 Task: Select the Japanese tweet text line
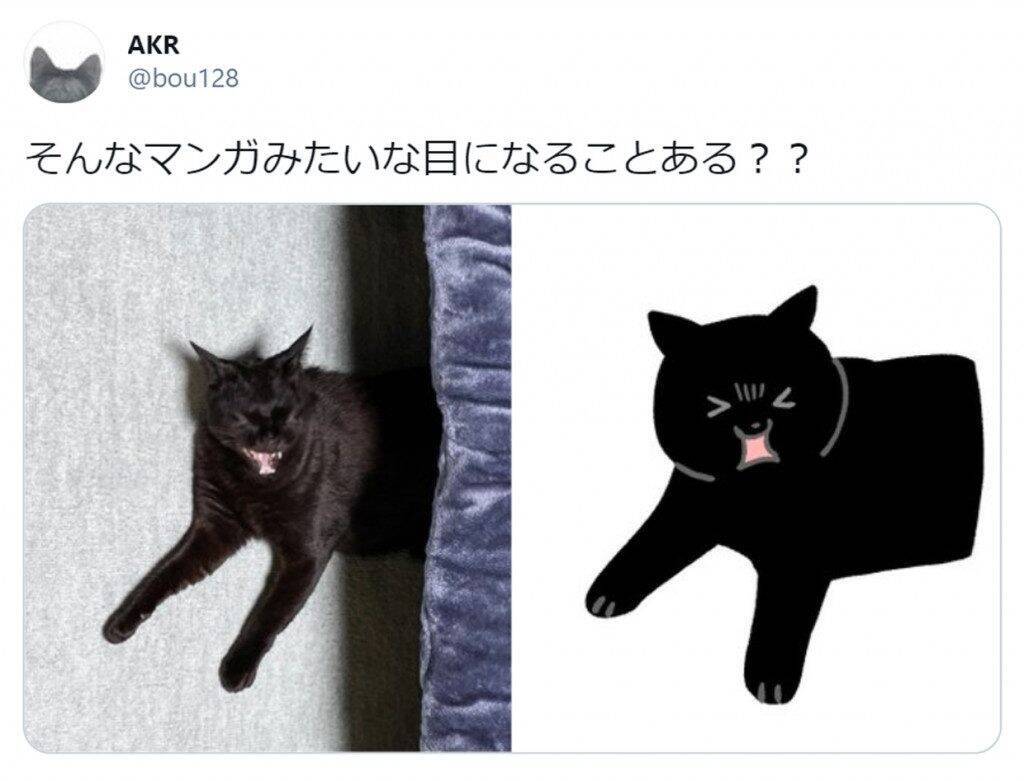pyautogui.click(x=413, y=161)
